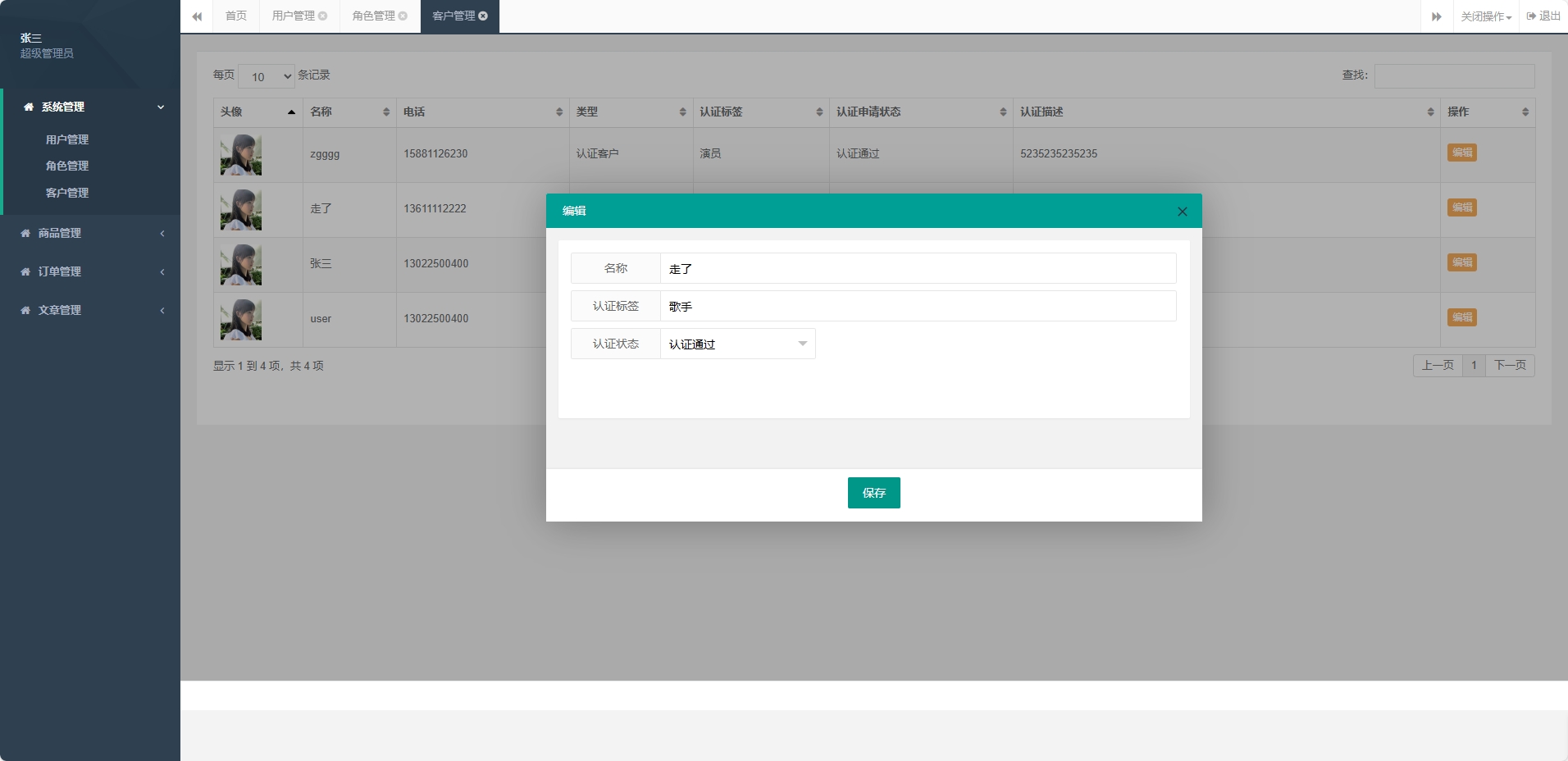Click the double-left arrow tab scroller
The height and width of the screenshot is (761, 1568).
click(198, 16)
